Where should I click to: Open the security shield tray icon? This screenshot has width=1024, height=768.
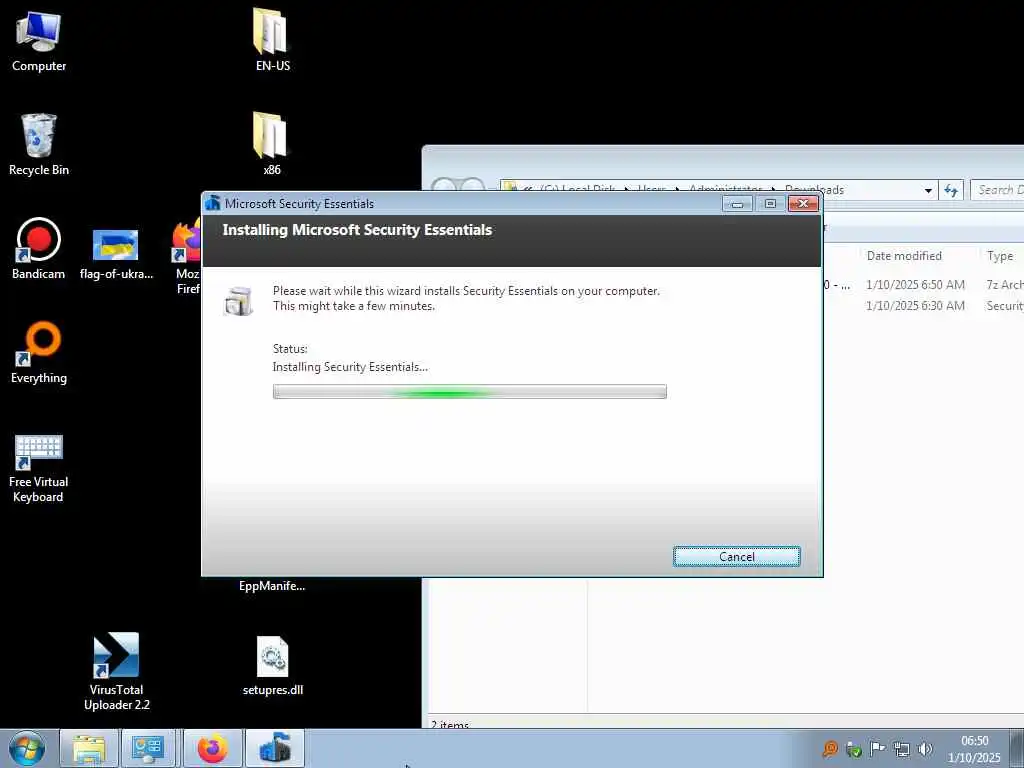(x=854, y=749)
